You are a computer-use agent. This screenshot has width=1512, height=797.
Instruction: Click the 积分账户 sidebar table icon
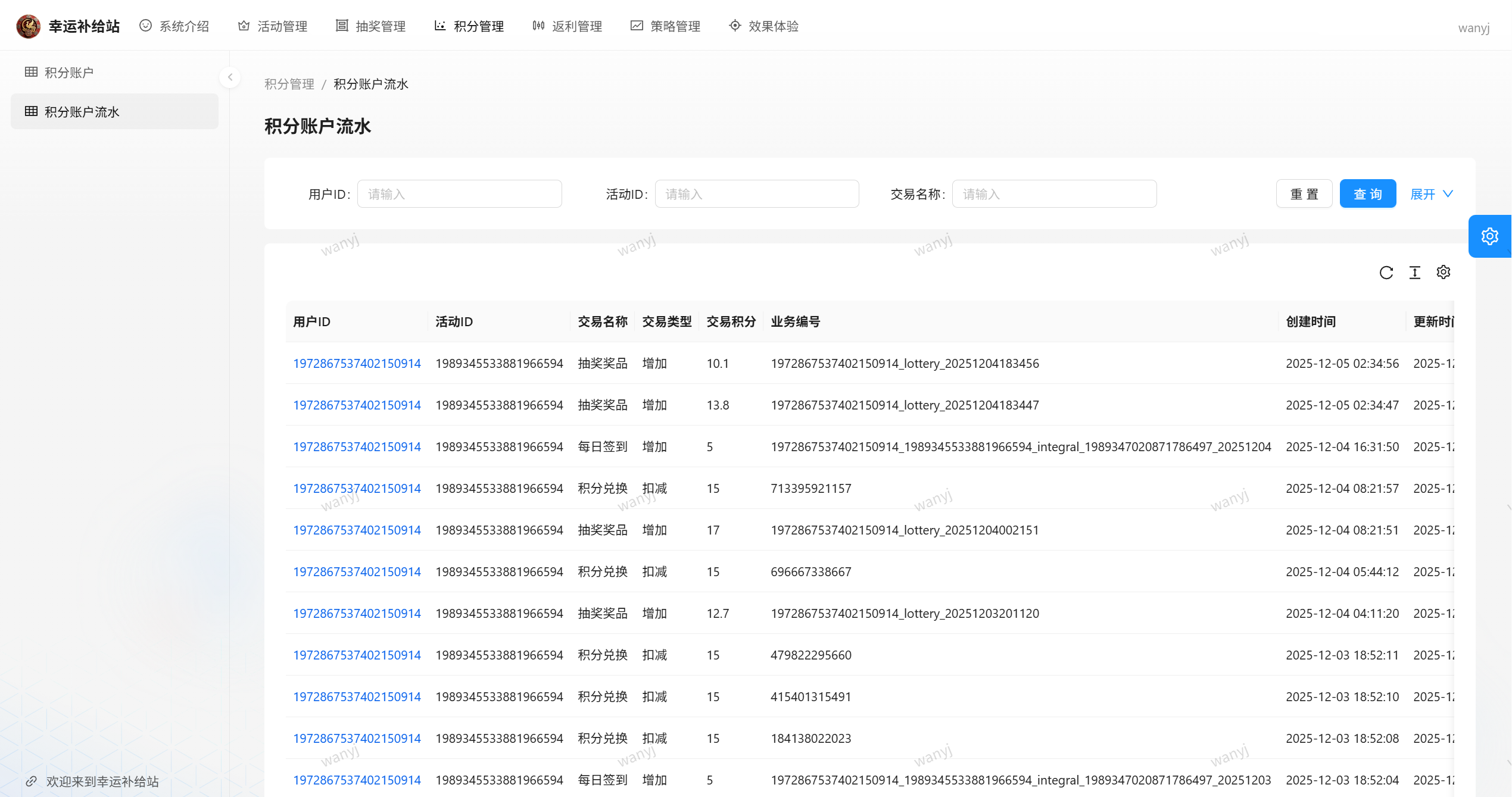pos(32,72)
